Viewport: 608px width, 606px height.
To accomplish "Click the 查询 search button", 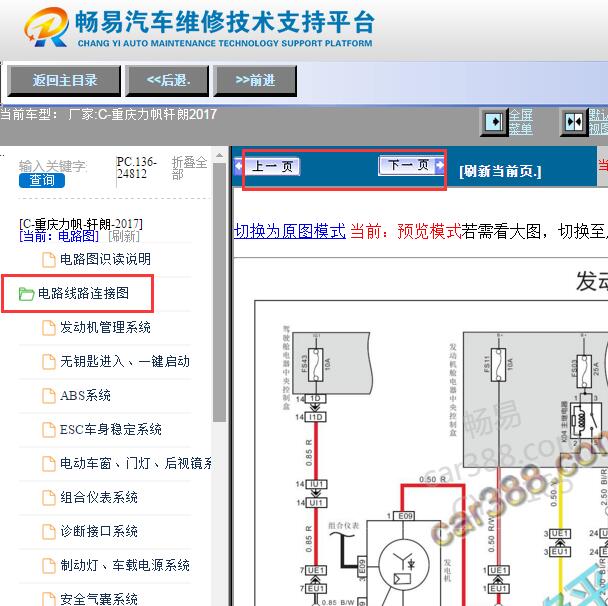I will [42, 180].
